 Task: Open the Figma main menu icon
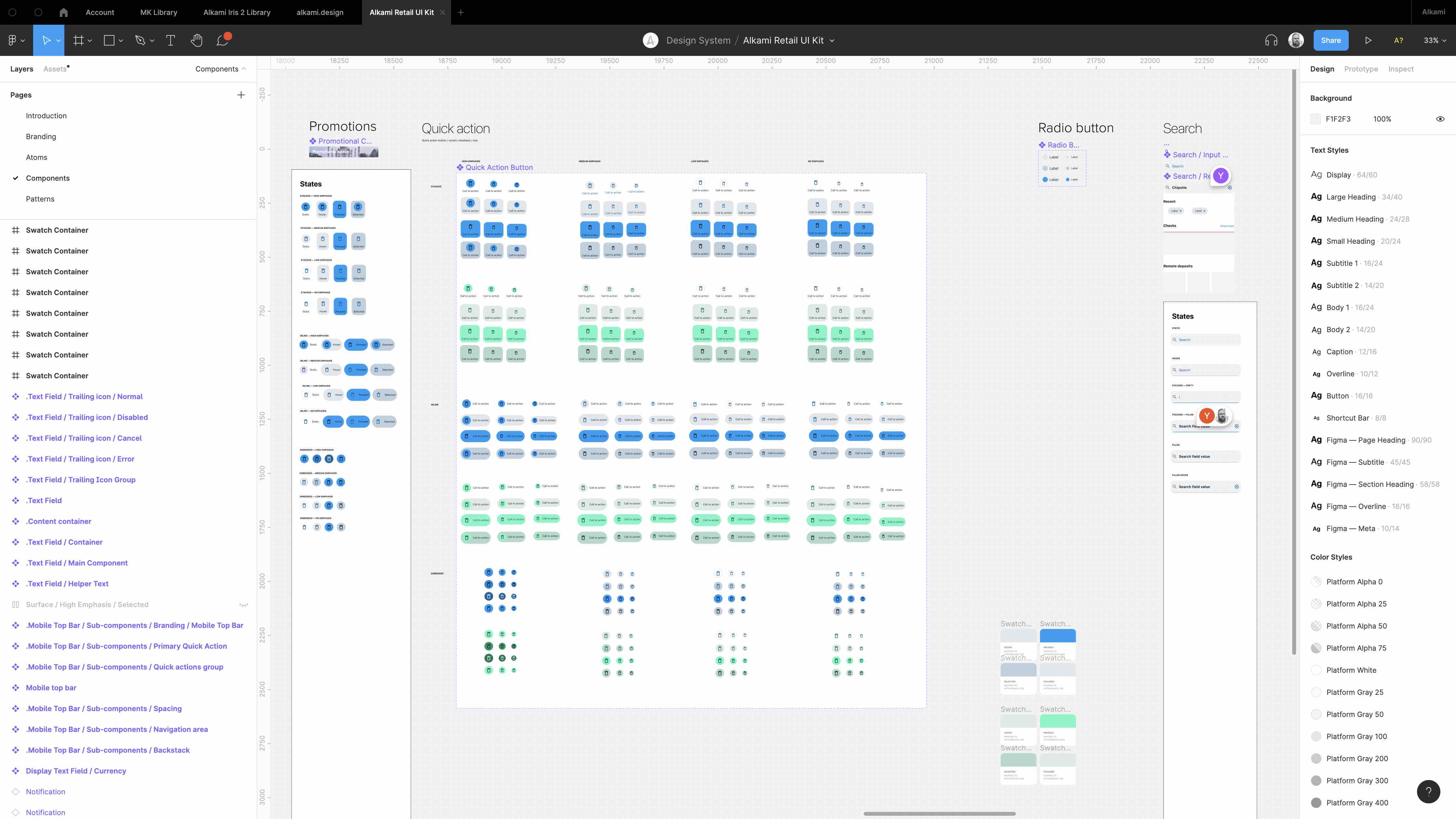12,40
